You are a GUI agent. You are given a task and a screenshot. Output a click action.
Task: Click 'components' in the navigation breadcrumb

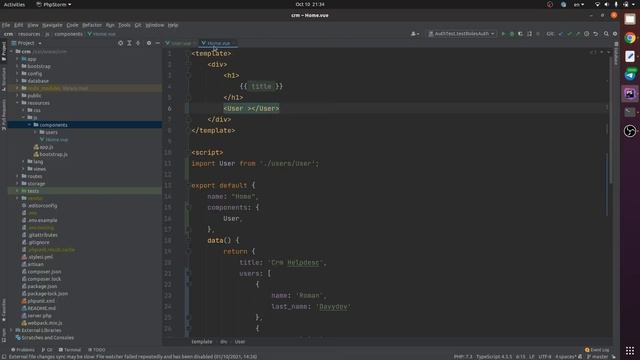pyautogui.click(x=69, y=34)
